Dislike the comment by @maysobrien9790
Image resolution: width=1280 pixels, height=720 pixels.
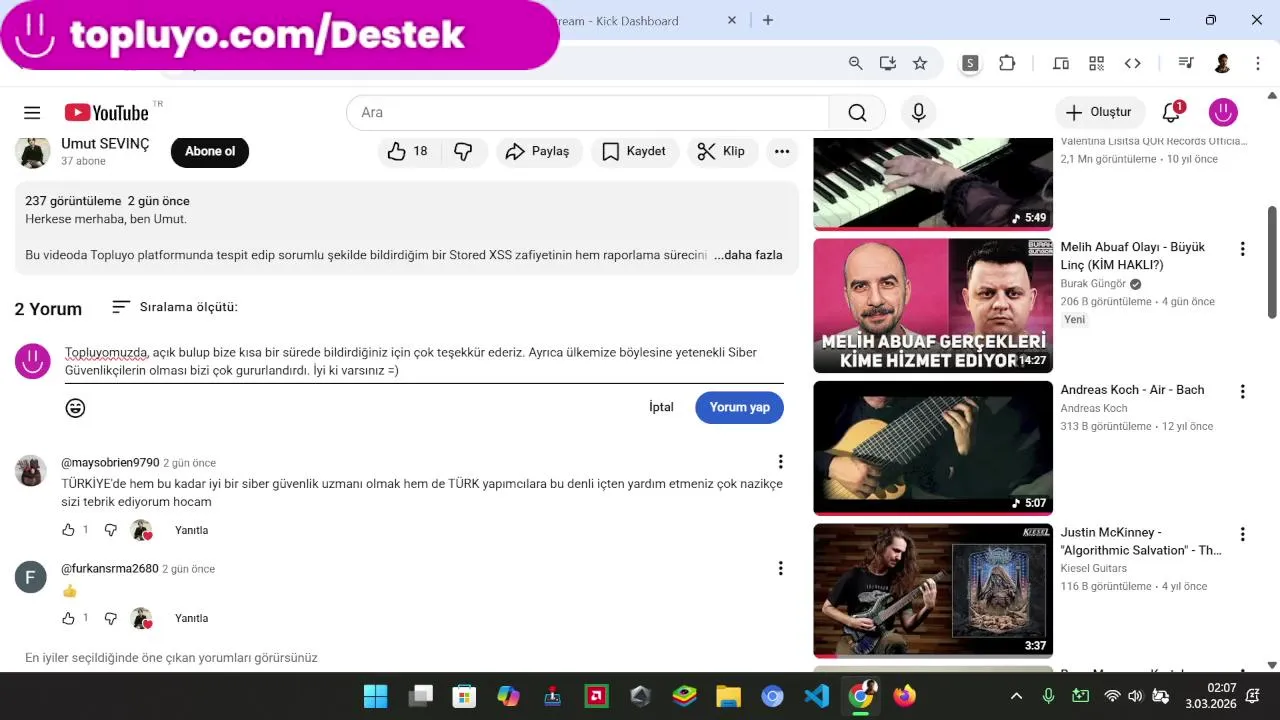(111, 530)
